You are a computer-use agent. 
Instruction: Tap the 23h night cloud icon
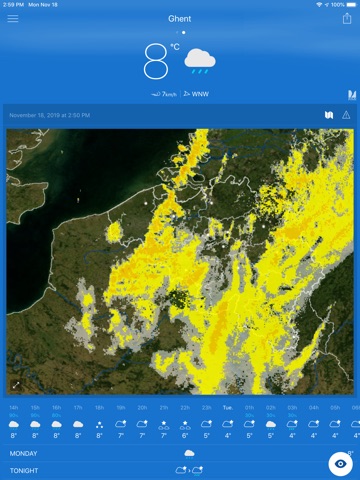206,424
